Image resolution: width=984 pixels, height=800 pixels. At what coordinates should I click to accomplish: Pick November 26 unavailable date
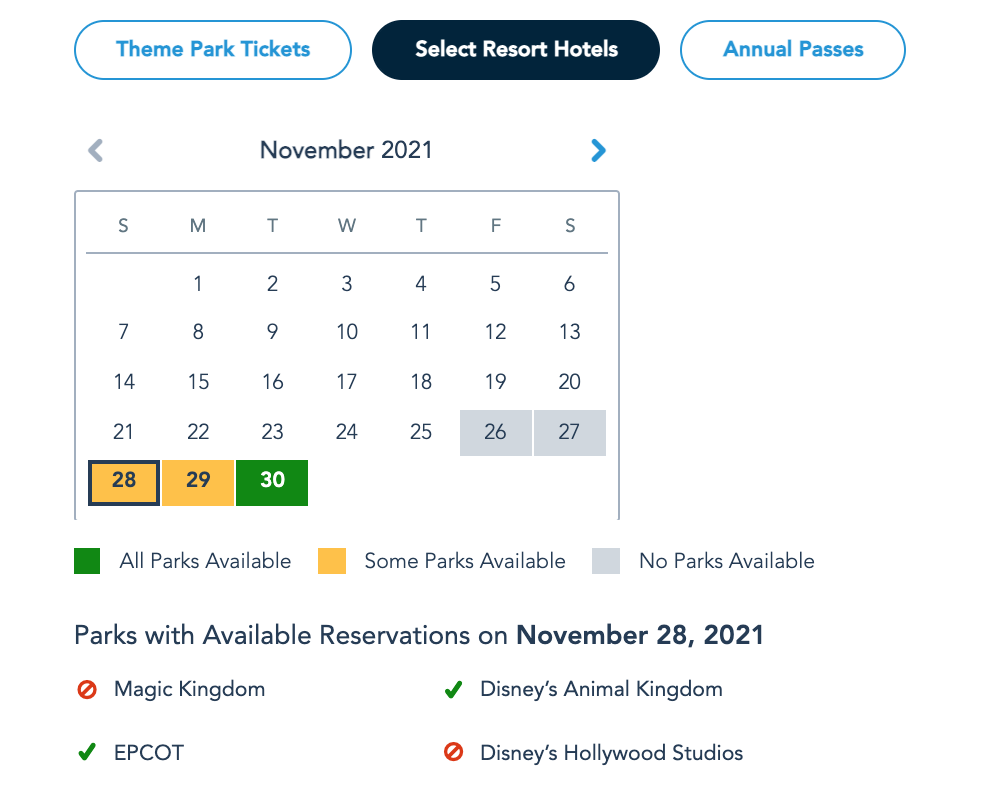click(496, 433)
